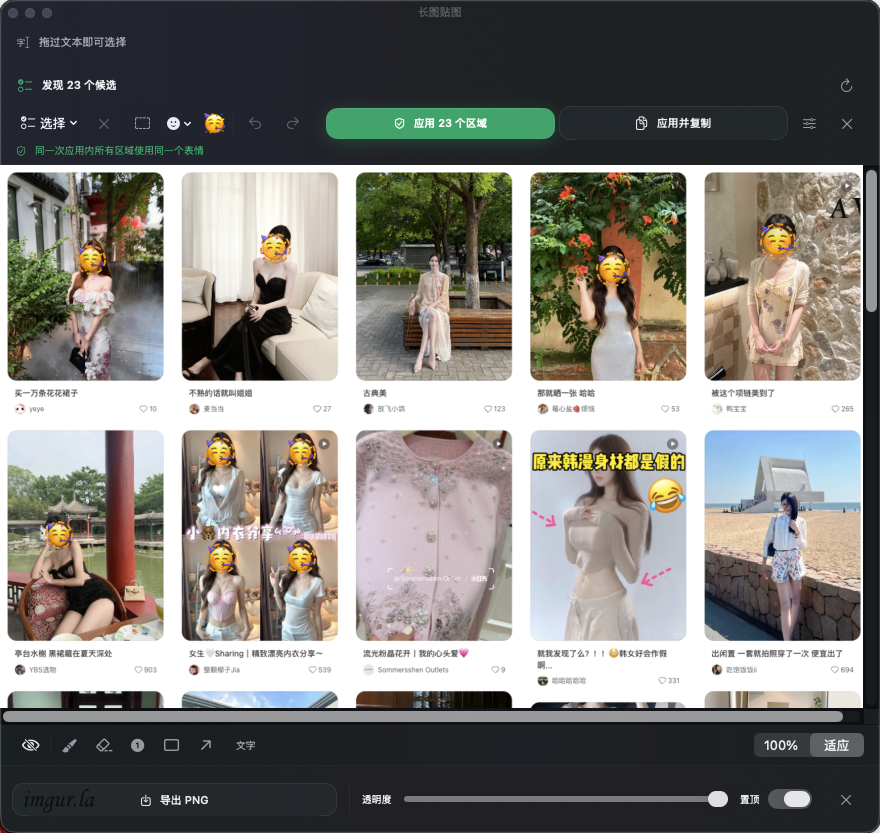Screen dimensions: 880x833
Task: Click the Sommersshen Outlets author name
Action: point(413,670)
